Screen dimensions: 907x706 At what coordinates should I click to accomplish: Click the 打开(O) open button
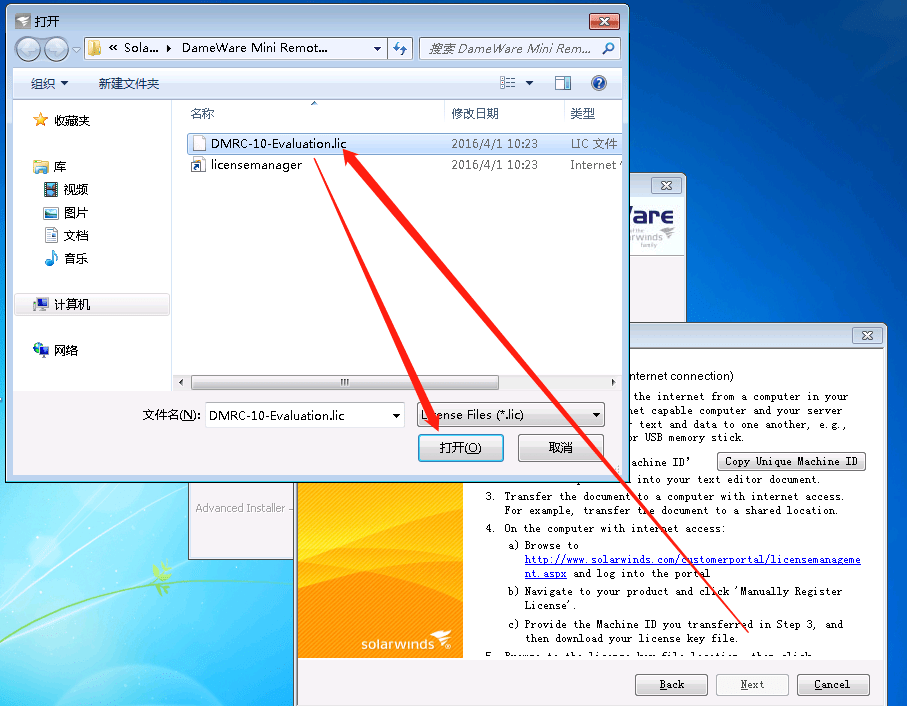(460, 448)
